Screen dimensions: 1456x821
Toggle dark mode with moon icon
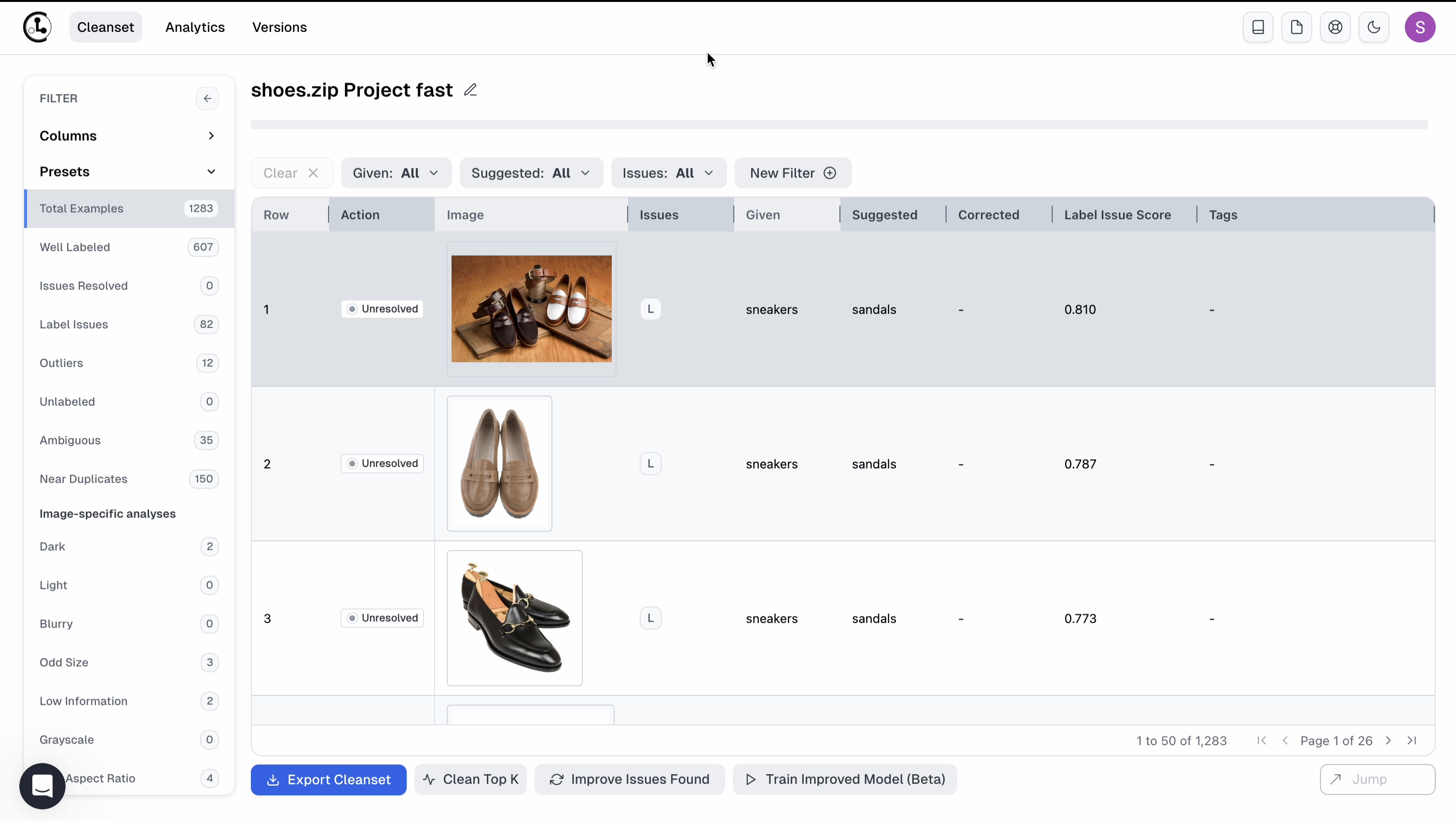pyautogui.click(x=1374, y=27)
